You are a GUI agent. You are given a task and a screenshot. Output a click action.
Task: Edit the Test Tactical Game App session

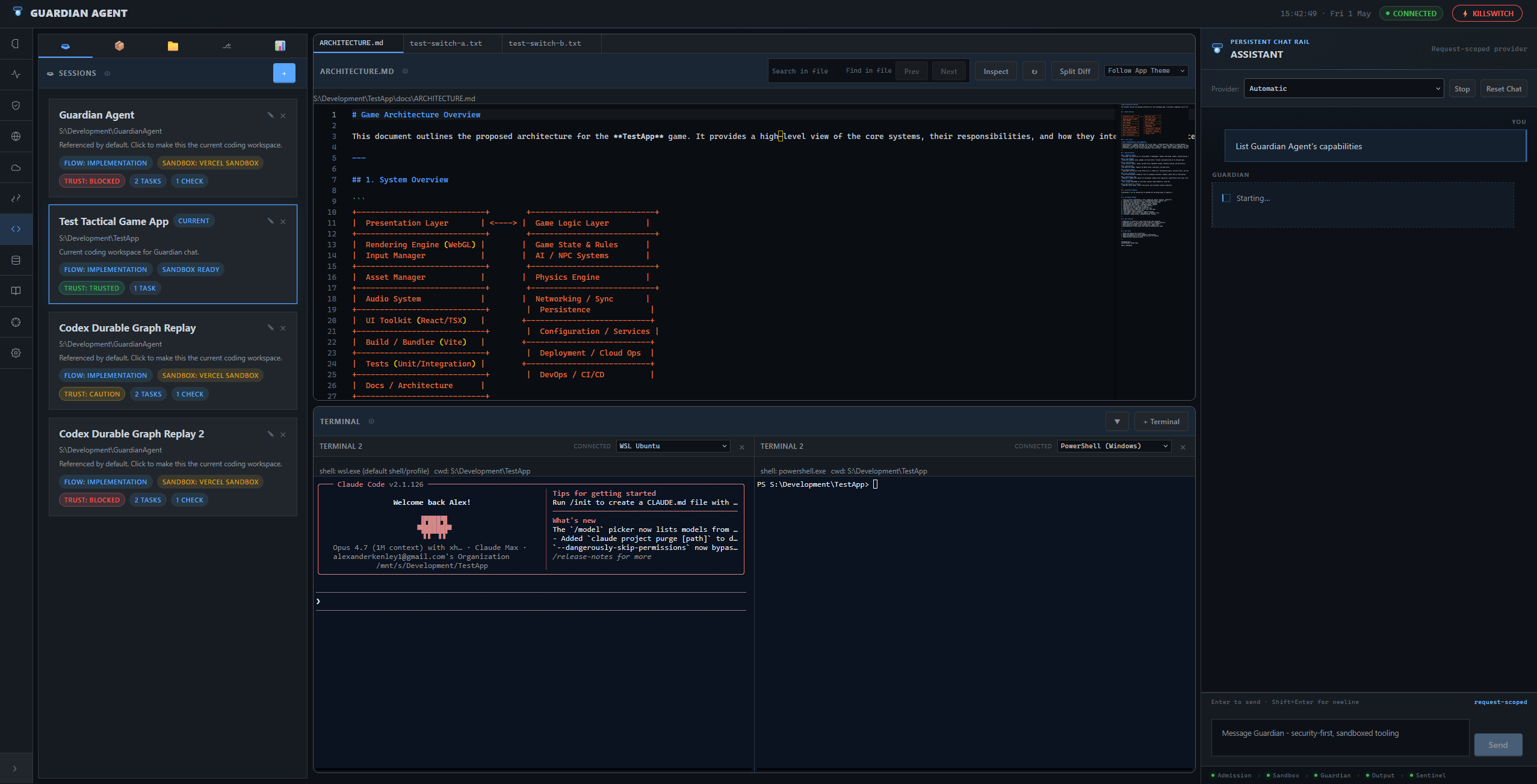pyautogui.click(x=270, y=221)
